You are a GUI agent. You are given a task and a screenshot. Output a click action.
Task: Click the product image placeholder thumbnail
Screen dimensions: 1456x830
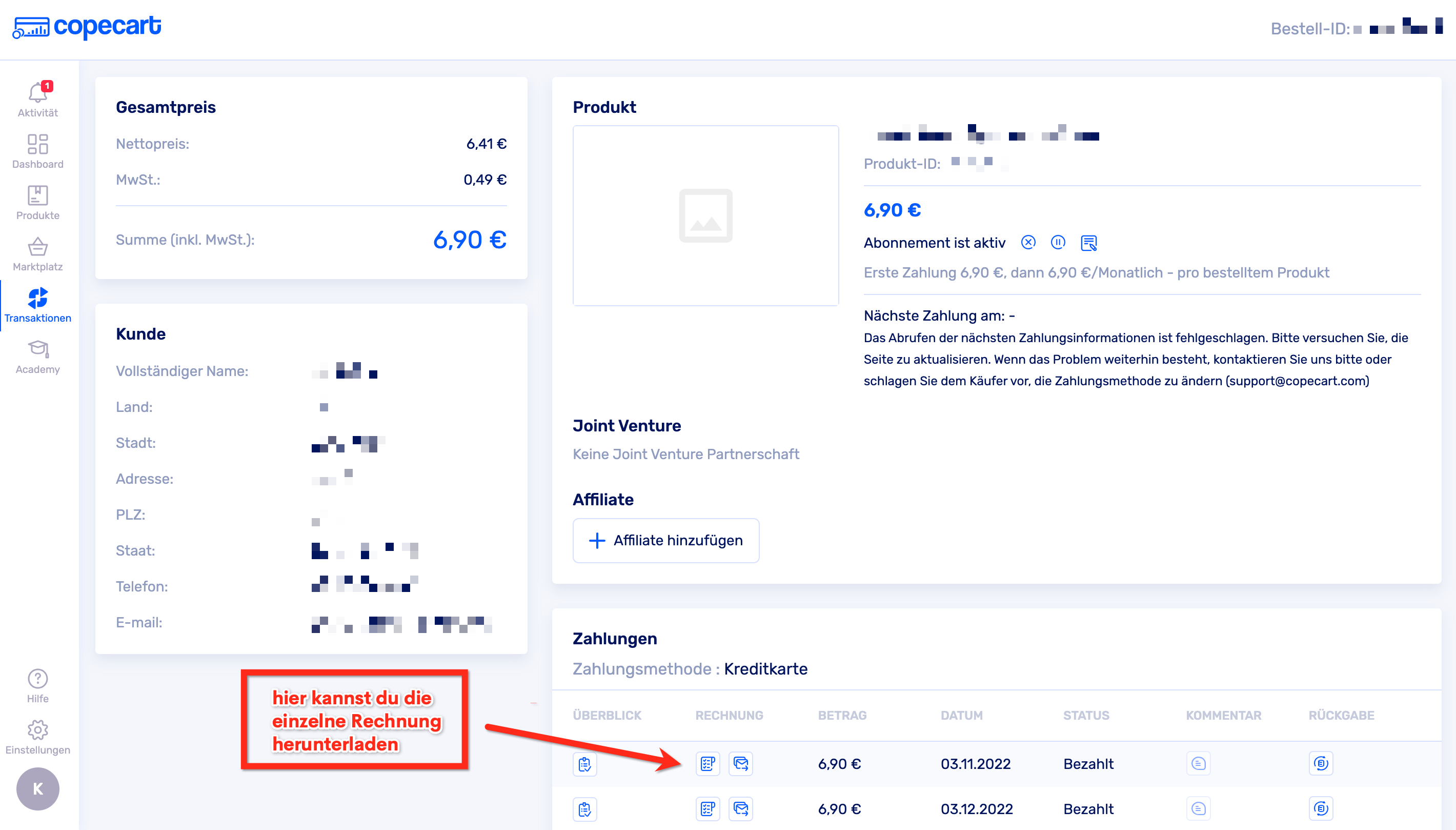point(705,215)
